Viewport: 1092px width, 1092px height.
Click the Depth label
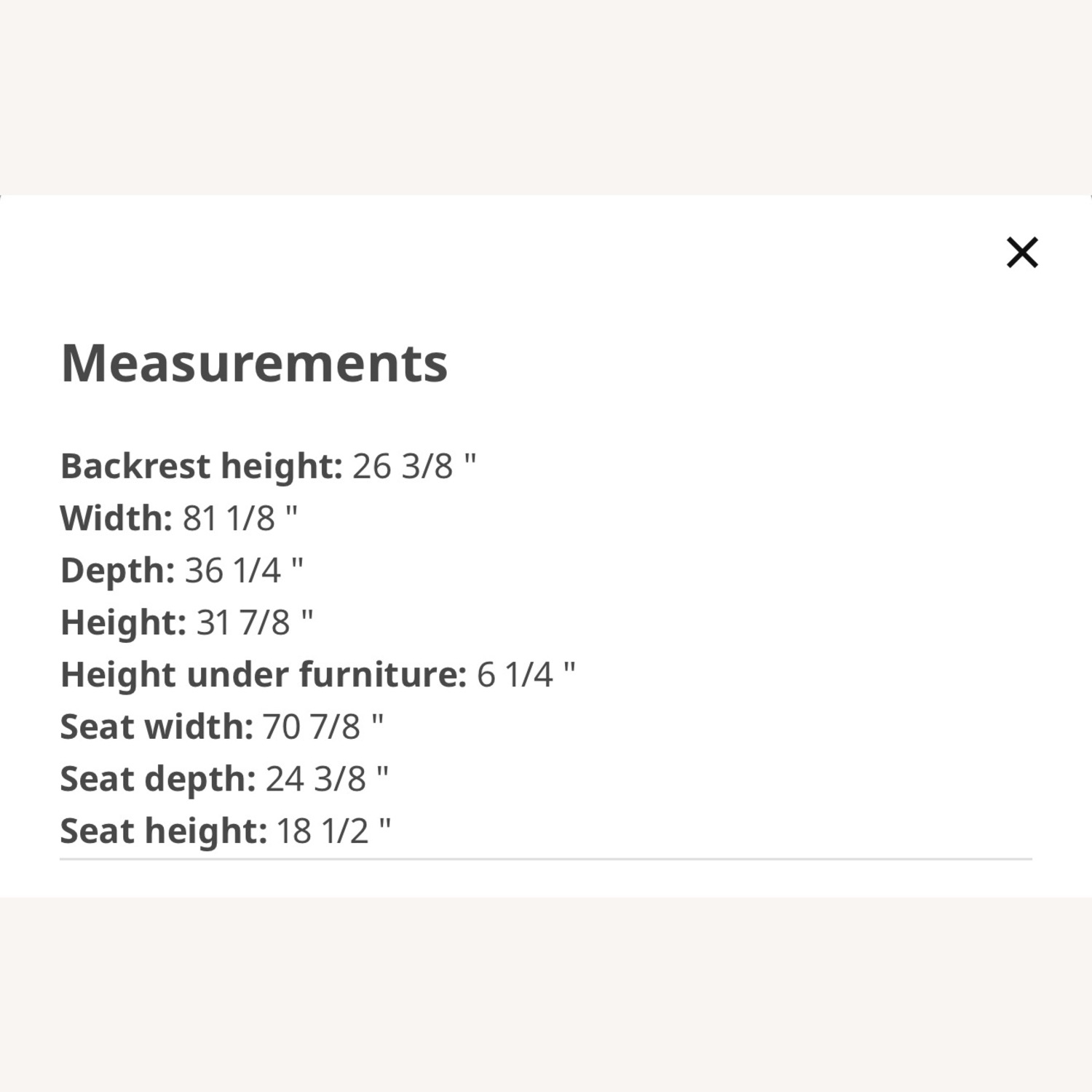pos(117,570)
